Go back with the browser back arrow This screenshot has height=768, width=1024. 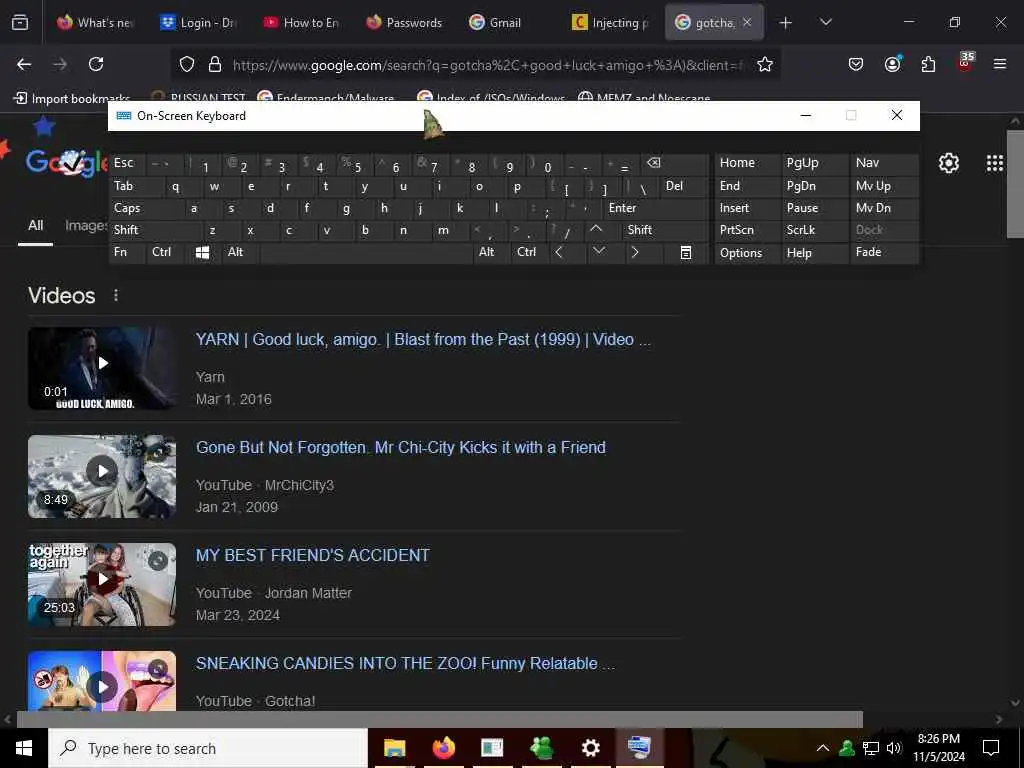click(x=24, y=64)
